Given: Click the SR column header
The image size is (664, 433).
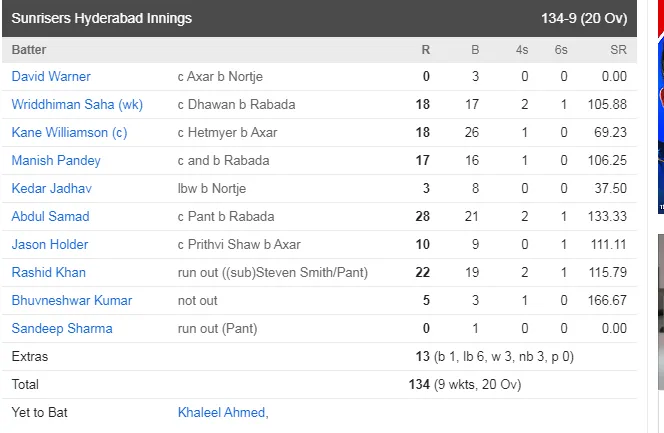Looking at the screenshot, I should coord(618,50).
